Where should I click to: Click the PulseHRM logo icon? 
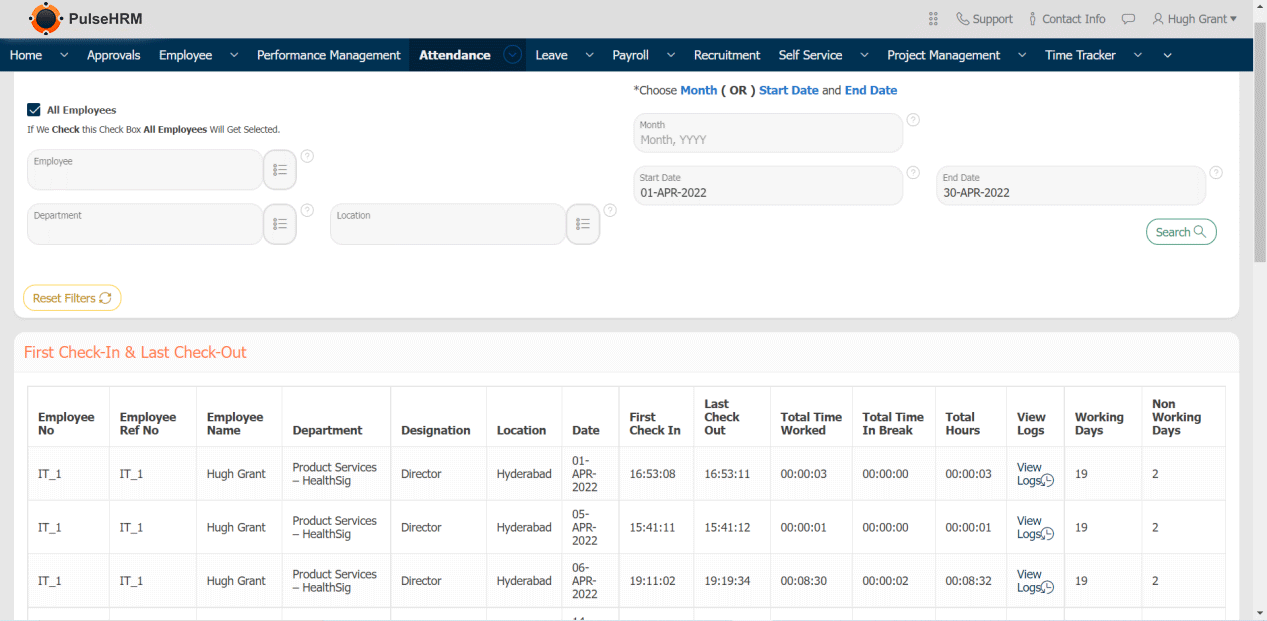coord(45,18)
